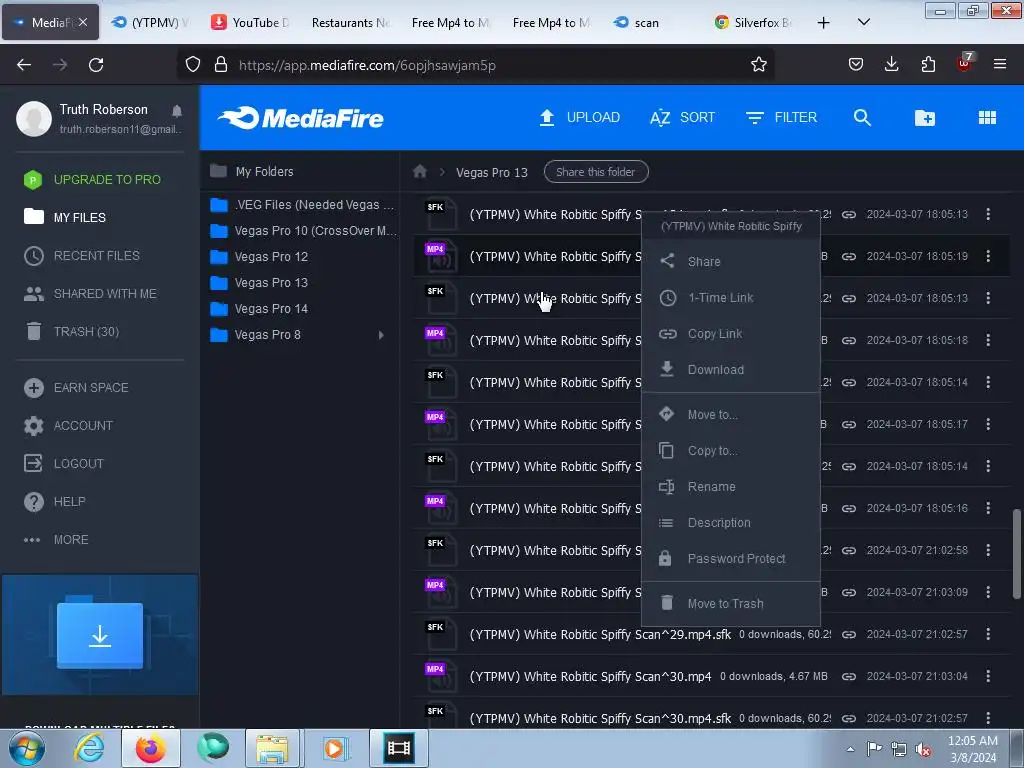Click the MediaFire logo
The height and width of the screenshot is (768, 1024).
(x=300, y=118)
